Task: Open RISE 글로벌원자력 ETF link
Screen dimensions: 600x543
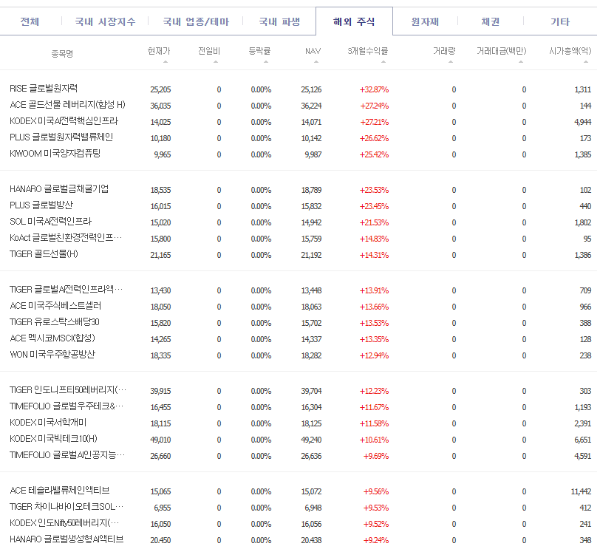Action: tap(43, 88)
